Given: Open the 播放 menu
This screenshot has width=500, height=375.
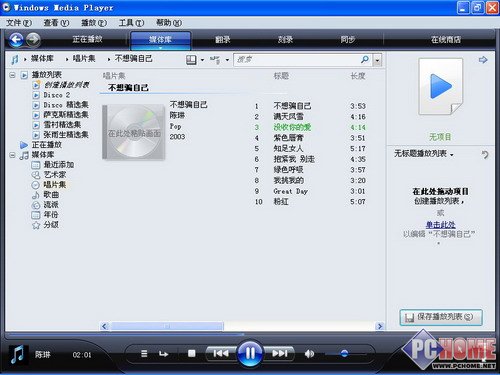Looking at the screenshot, I should (94, 23).
